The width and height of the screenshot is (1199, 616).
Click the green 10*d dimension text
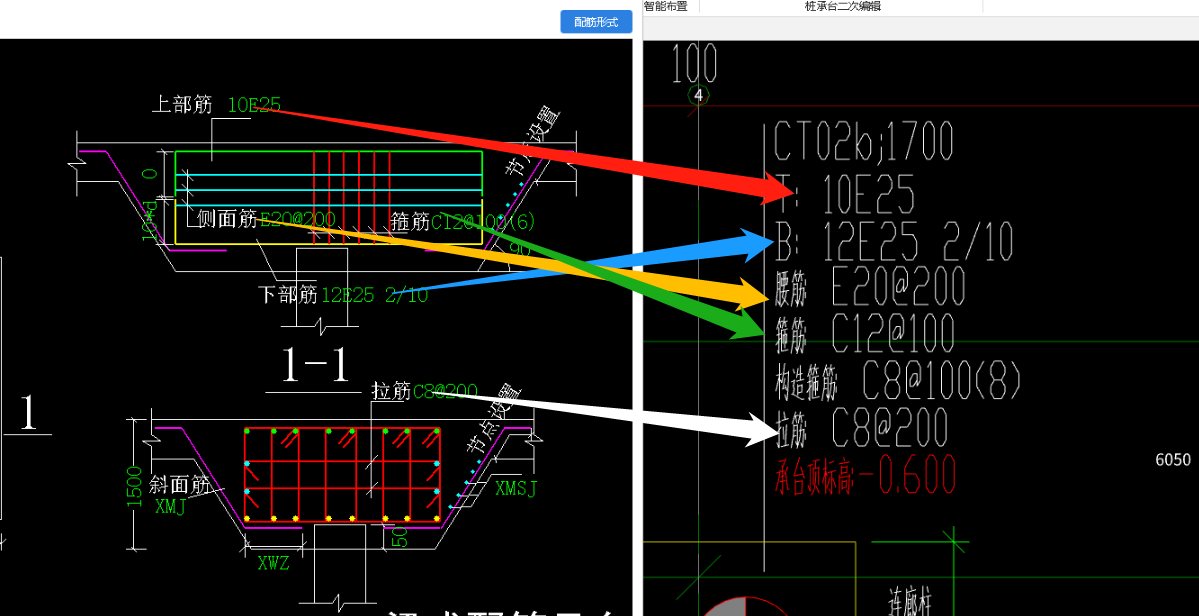tap(151, 221)
